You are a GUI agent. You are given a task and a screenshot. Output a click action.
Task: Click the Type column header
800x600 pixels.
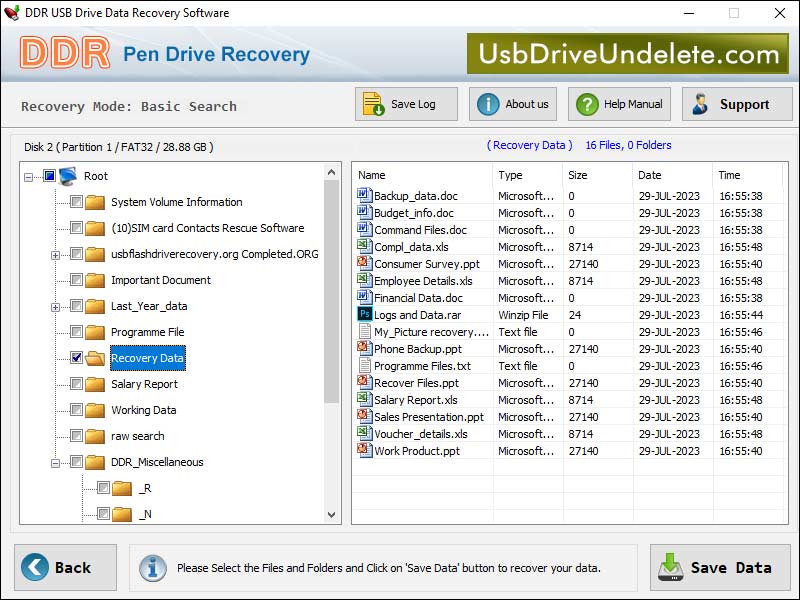pos(528,175)
